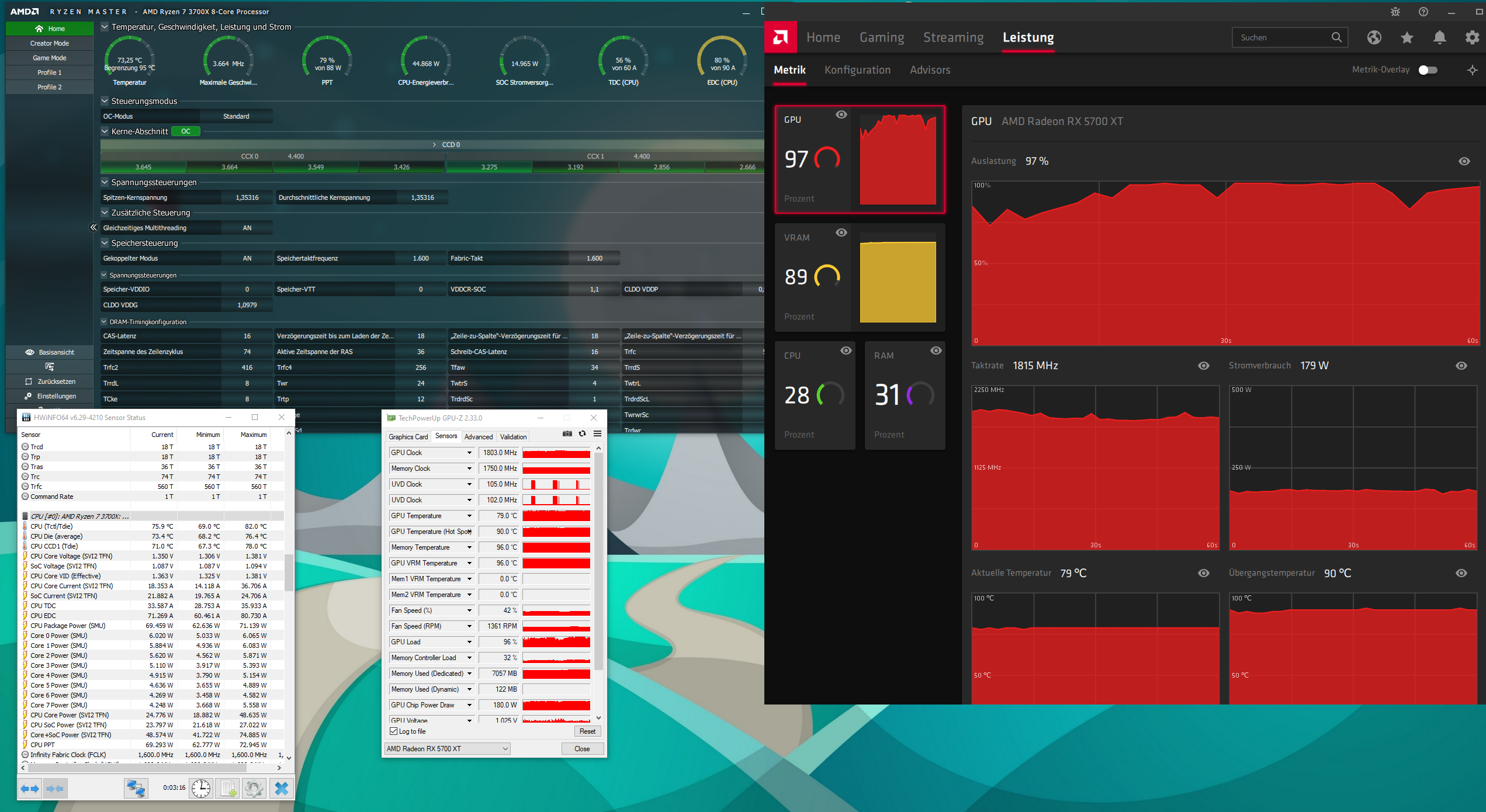
Task: Open the AMD Radeon RX 5700 XT device combo box
Action: point(447,748)
